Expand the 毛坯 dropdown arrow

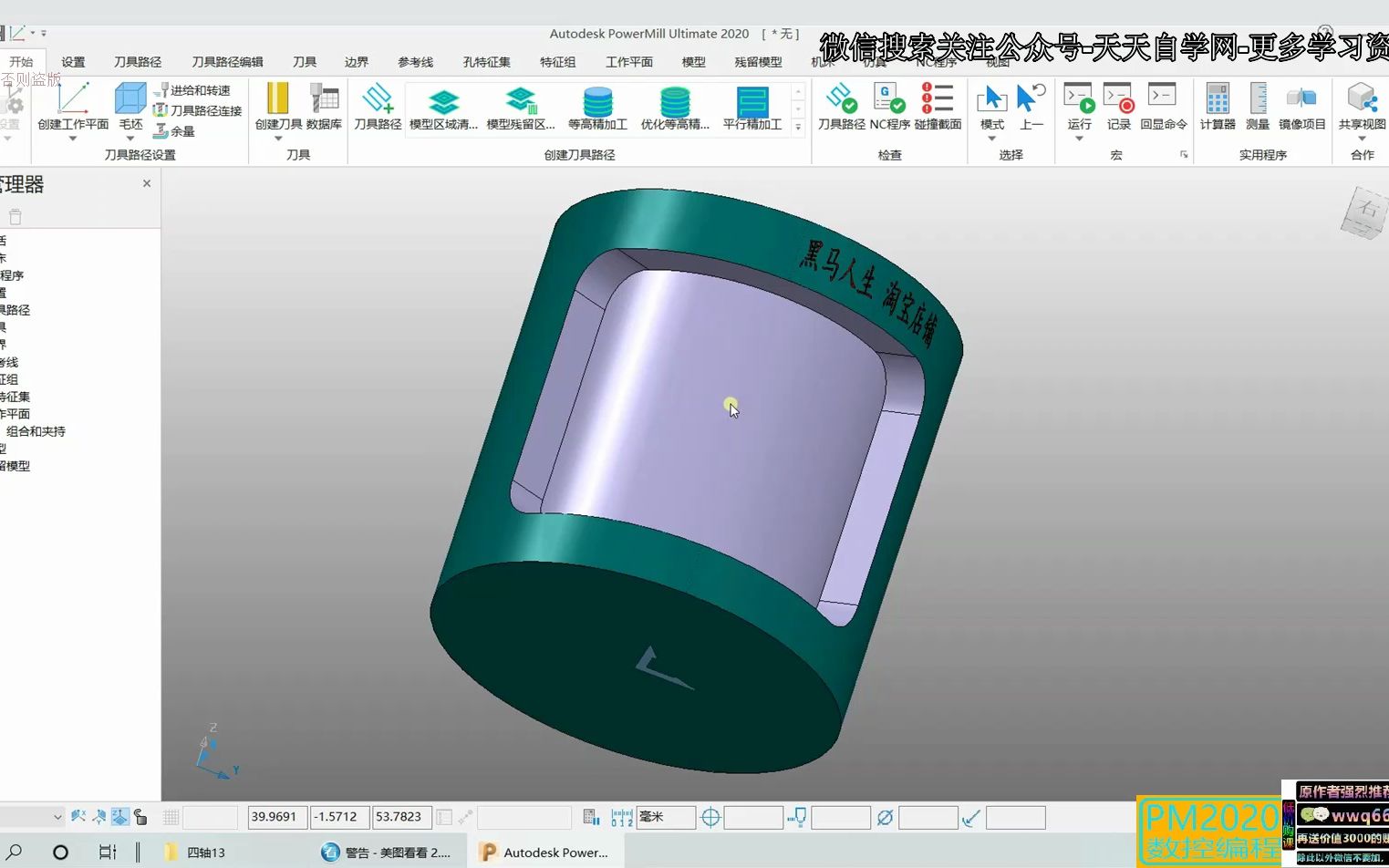tap(130, 139)
